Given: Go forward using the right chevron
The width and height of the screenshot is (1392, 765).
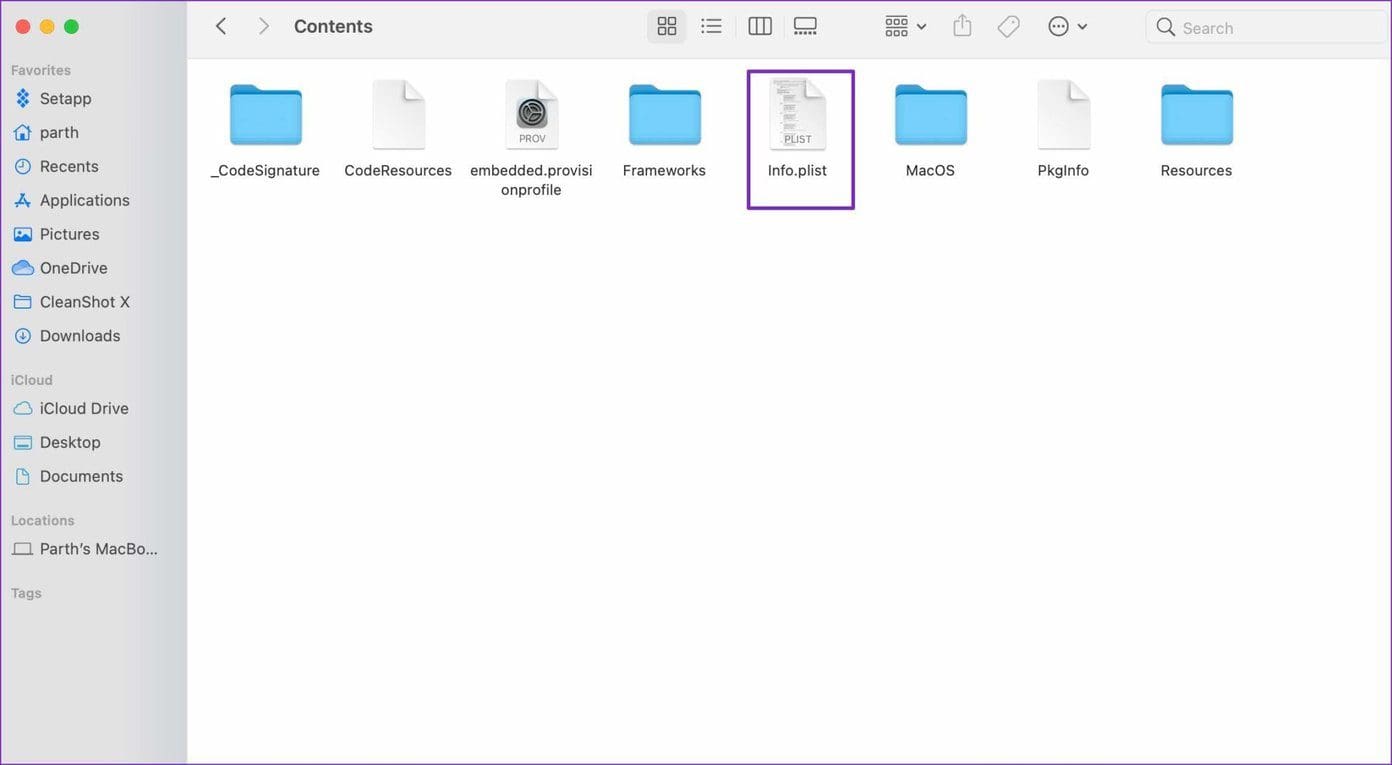Looking at the screenshot, I should point(263,26).
